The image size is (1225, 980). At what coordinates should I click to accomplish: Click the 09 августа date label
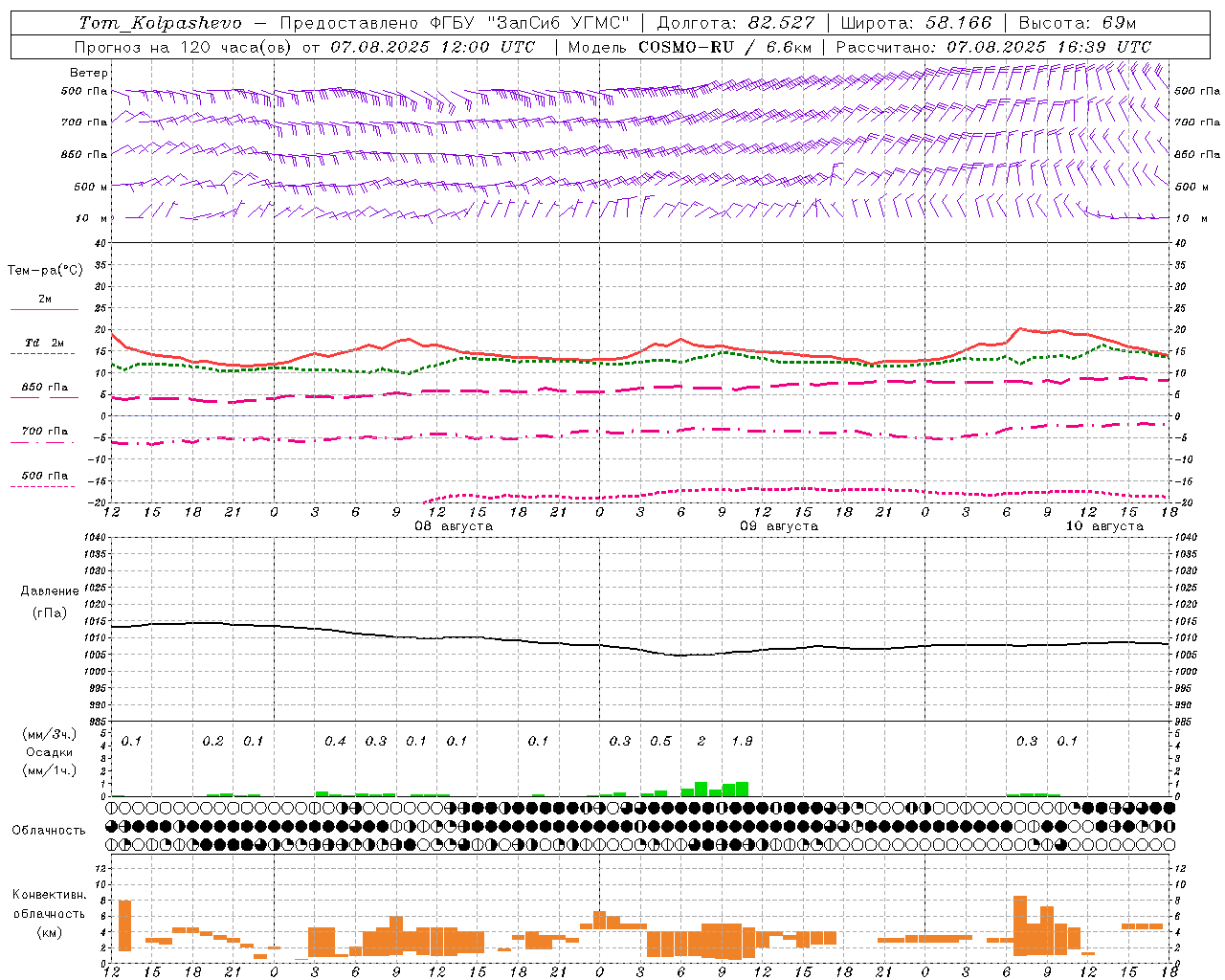point(779,526)
